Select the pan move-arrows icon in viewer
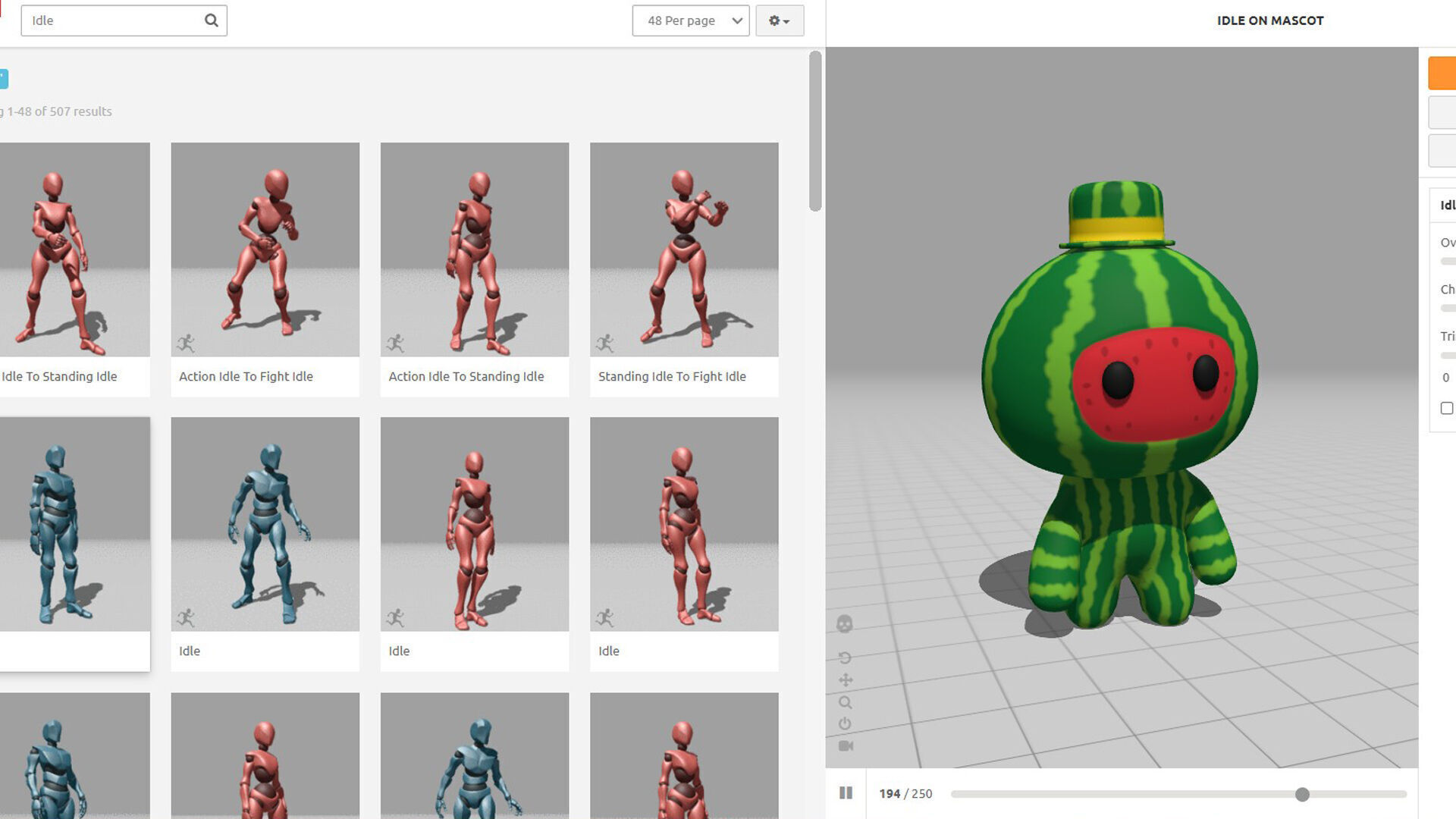Image resolution: width=1456 pixels, height=819 pixels. pyautogui.click(x=845, y=680)
